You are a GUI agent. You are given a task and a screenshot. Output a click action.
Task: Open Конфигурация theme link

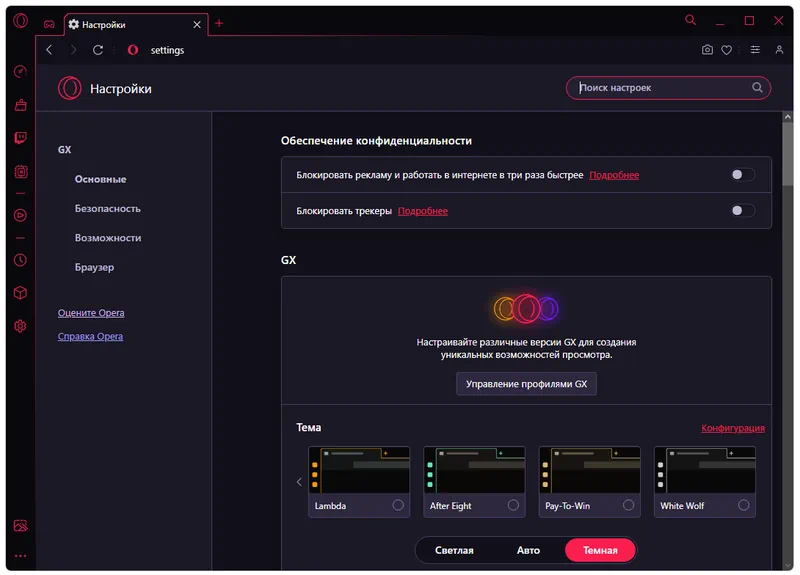coord(733,428)
